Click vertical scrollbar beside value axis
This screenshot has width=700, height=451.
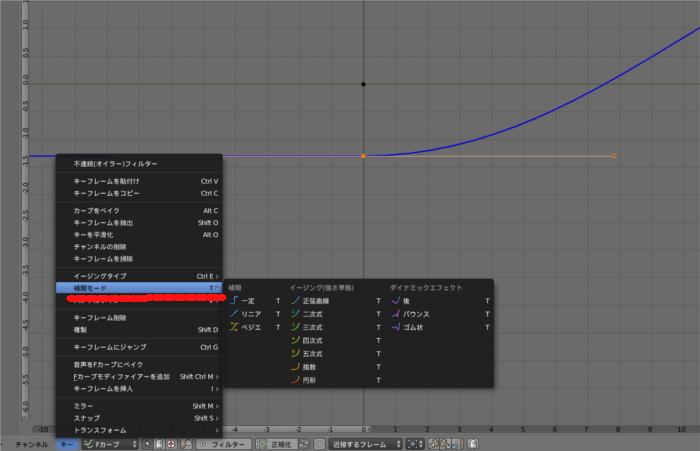click(x=25, y=211)
